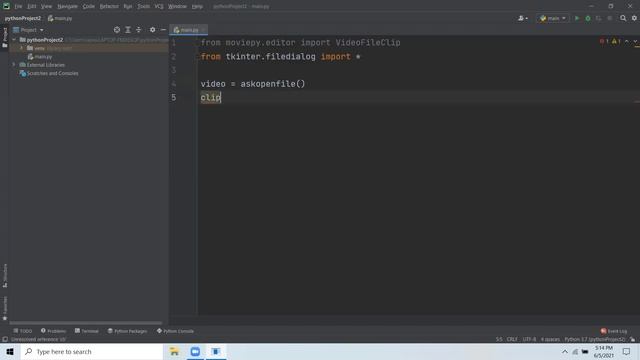Open the Project view selector dropdown
The height and width of the screenshot is (360, 640).
[x=29, y=30]
